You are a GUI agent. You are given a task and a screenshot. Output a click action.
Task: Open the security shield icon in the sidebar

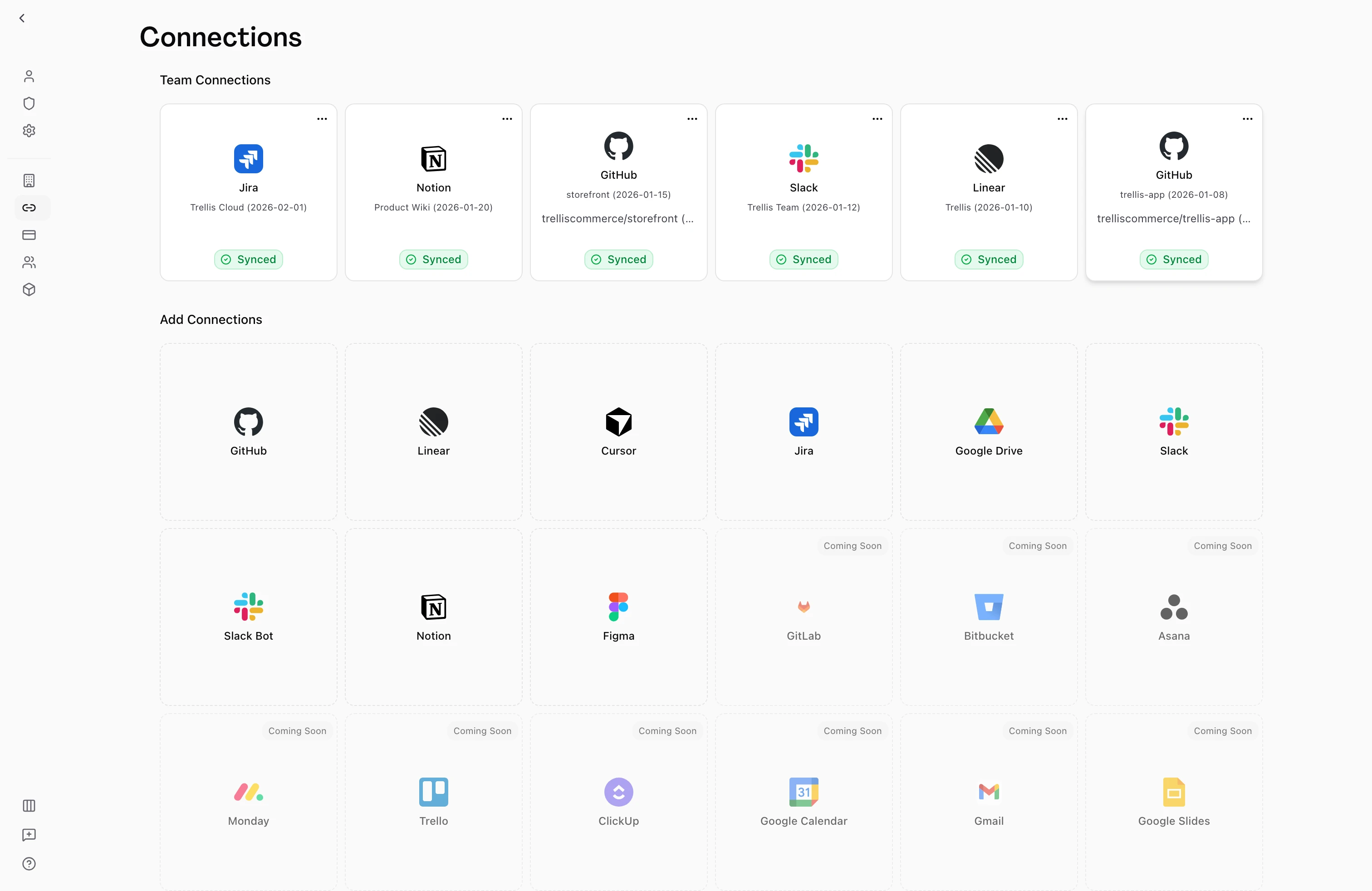[x=29, y=103]
